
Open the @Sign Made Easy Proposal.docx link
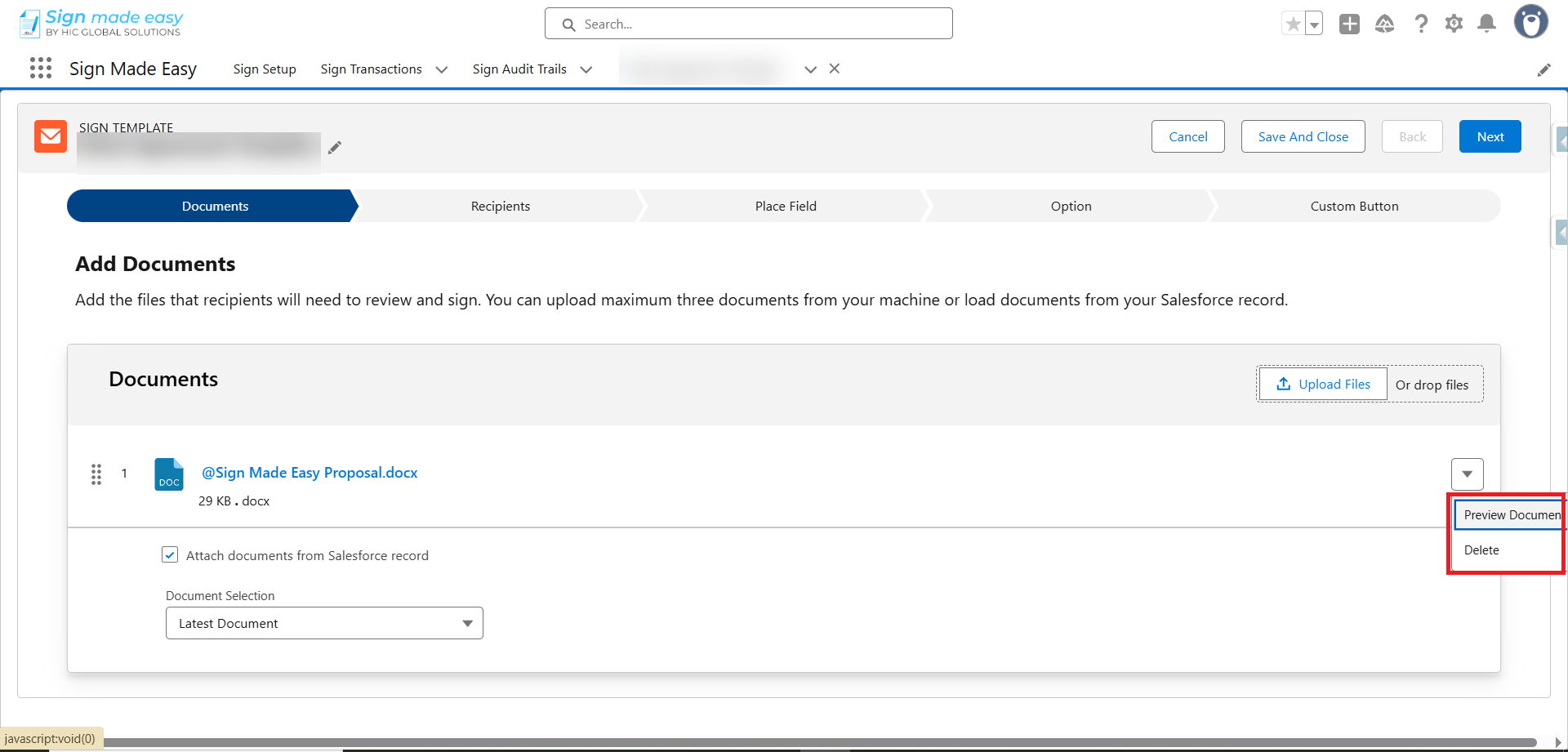click(310, 473)
